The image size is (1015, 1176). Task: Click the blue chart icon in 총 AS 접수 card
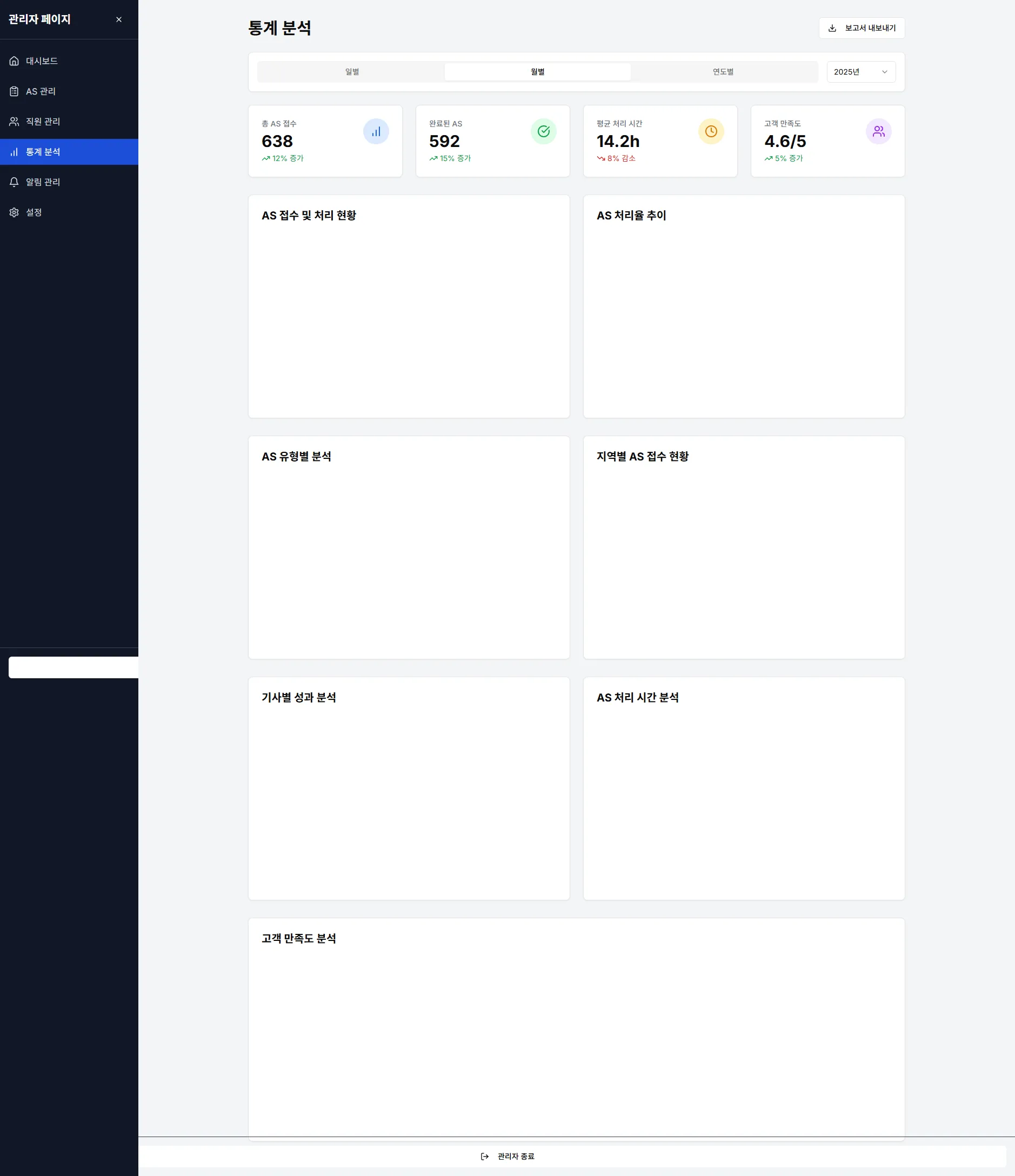(376, 132)
